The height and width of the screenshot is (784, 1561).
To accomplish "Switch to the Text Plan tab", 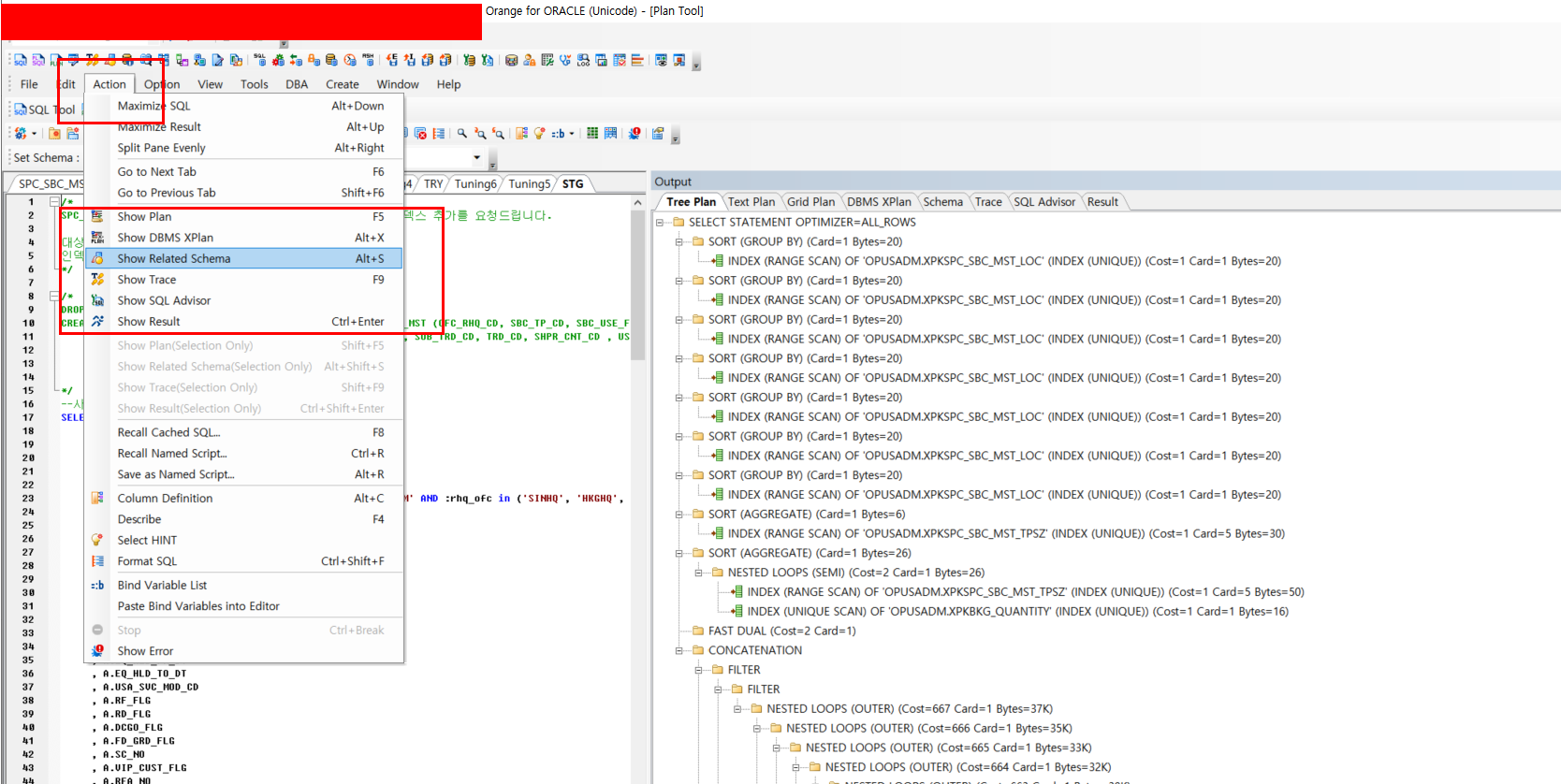I will click(751, 202).
